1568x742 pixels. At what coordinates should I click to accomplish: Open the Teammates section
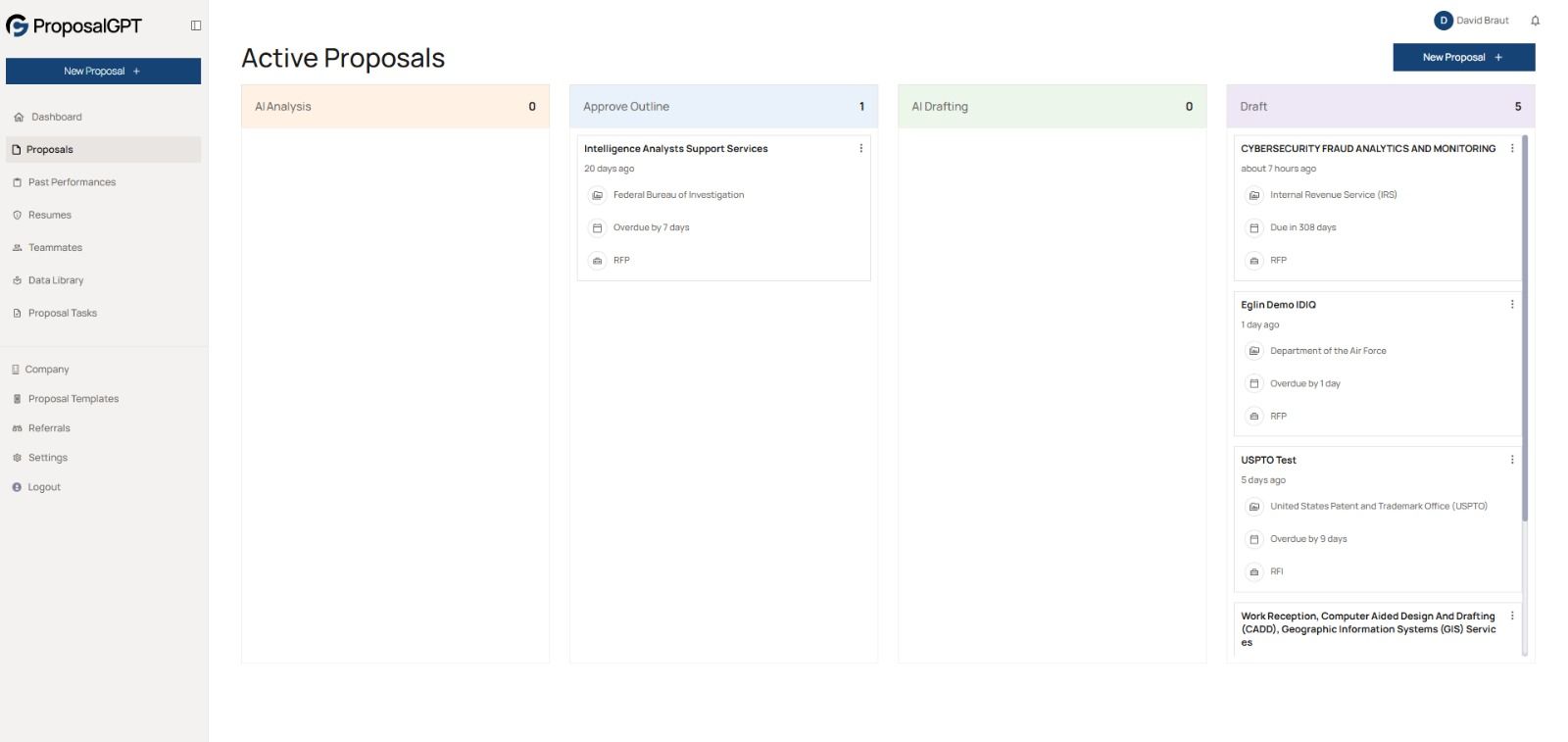[x=55, y=248]
